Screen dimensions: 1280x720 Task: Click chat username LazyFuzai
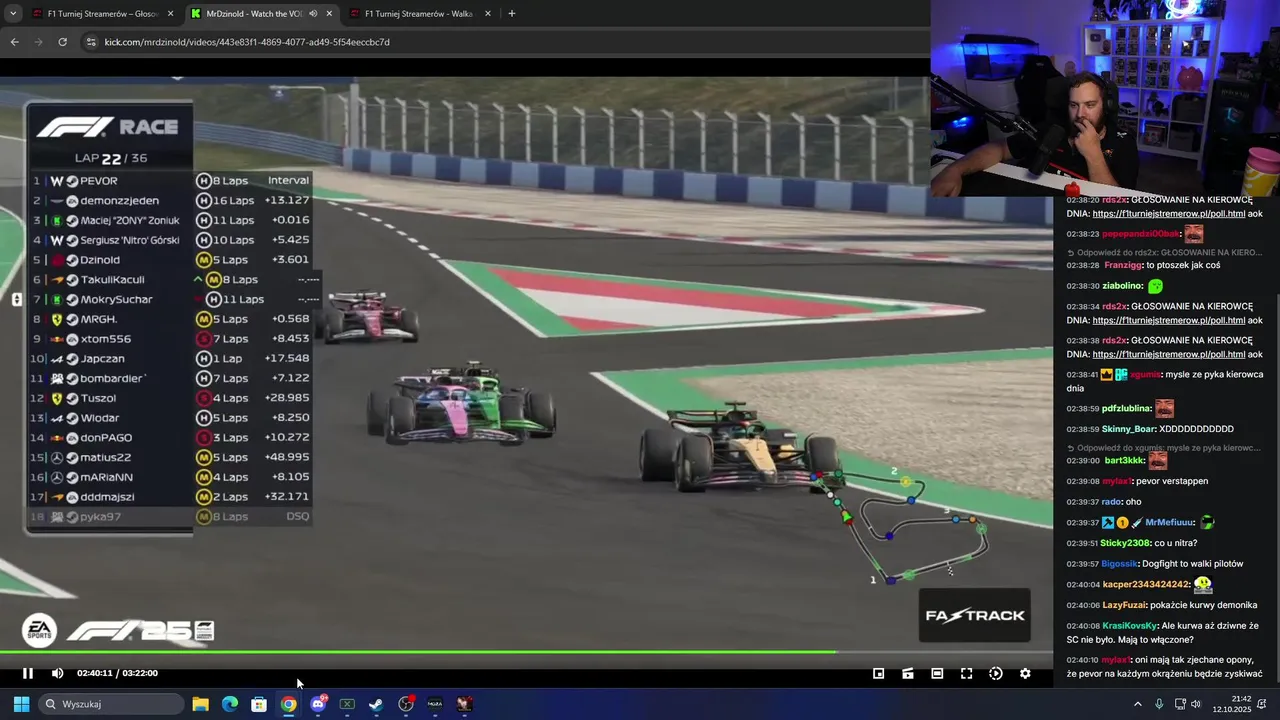click(x=1124, y=606)
